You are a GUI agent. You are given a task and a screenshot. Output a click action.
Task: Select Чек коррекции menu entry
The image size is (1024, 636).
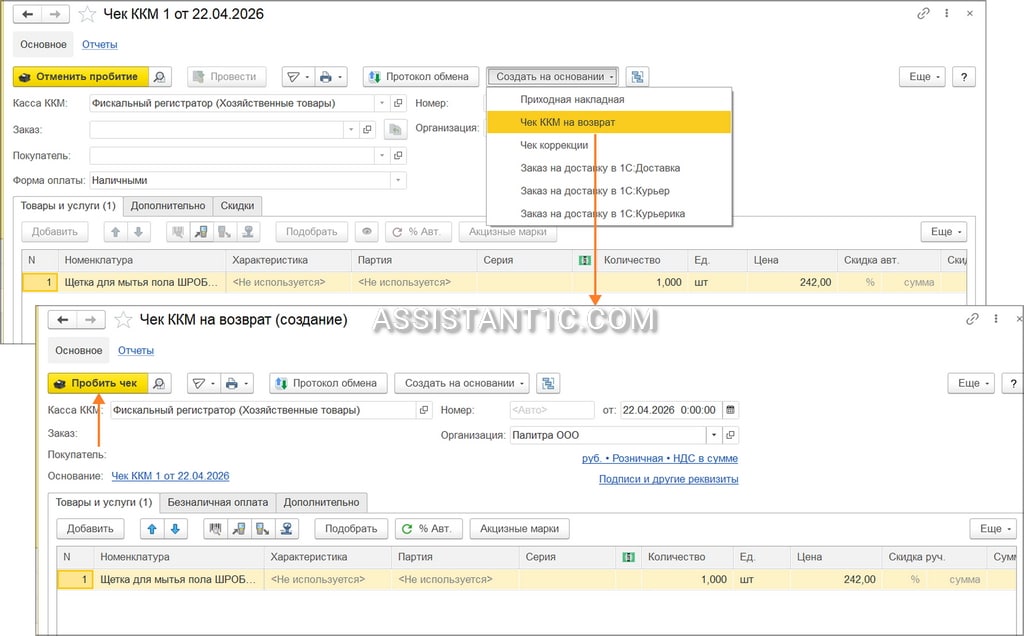point(609,145)
